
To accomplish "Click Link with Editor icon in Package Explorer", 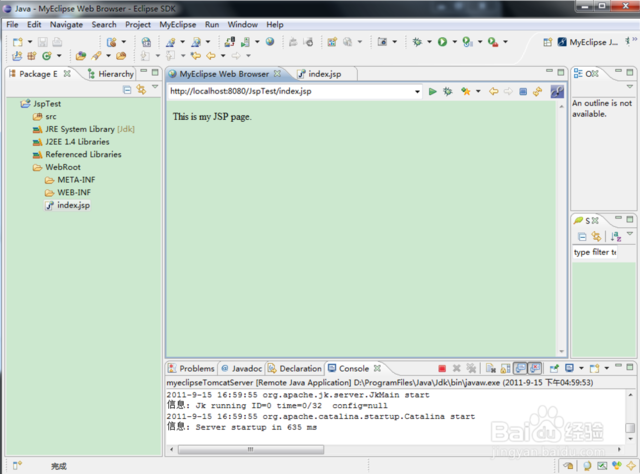I will click(141, 89).
